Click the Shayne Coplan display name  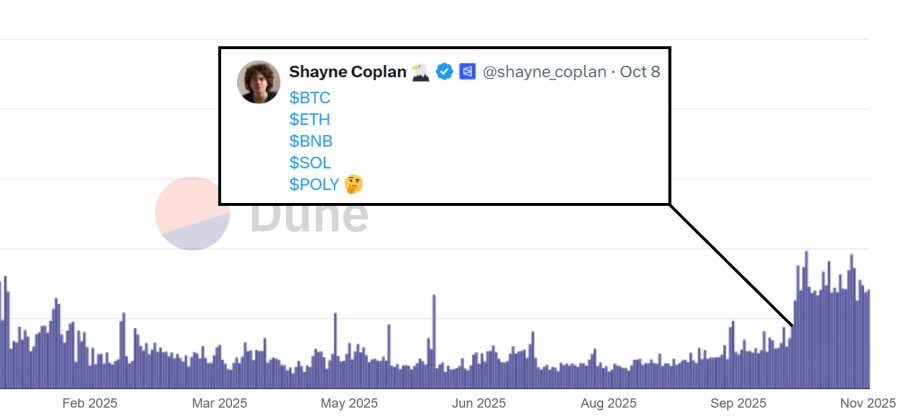348,72
